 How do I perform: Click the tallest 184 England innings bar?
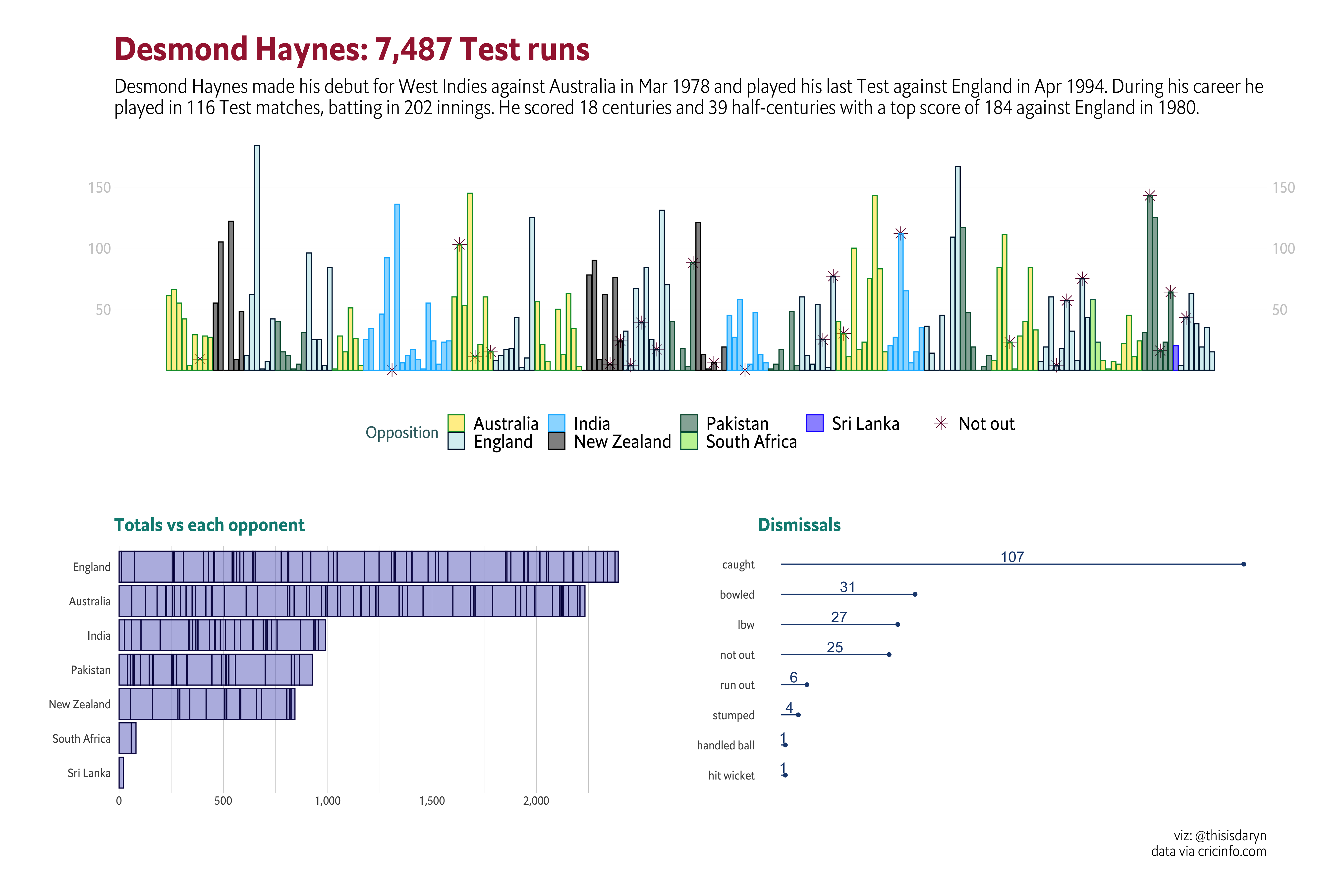pos(257,257)
